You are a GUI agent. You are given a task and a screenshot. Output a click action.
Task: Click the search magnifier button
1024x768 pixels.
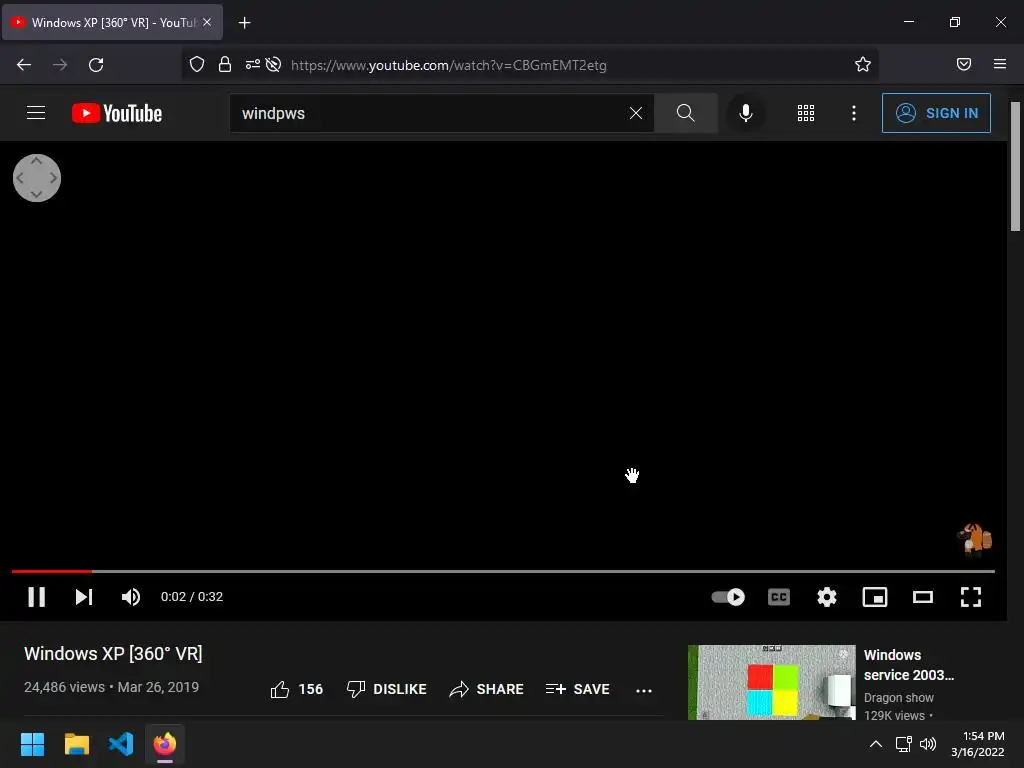pyautogui.click(x=686, y=113)
